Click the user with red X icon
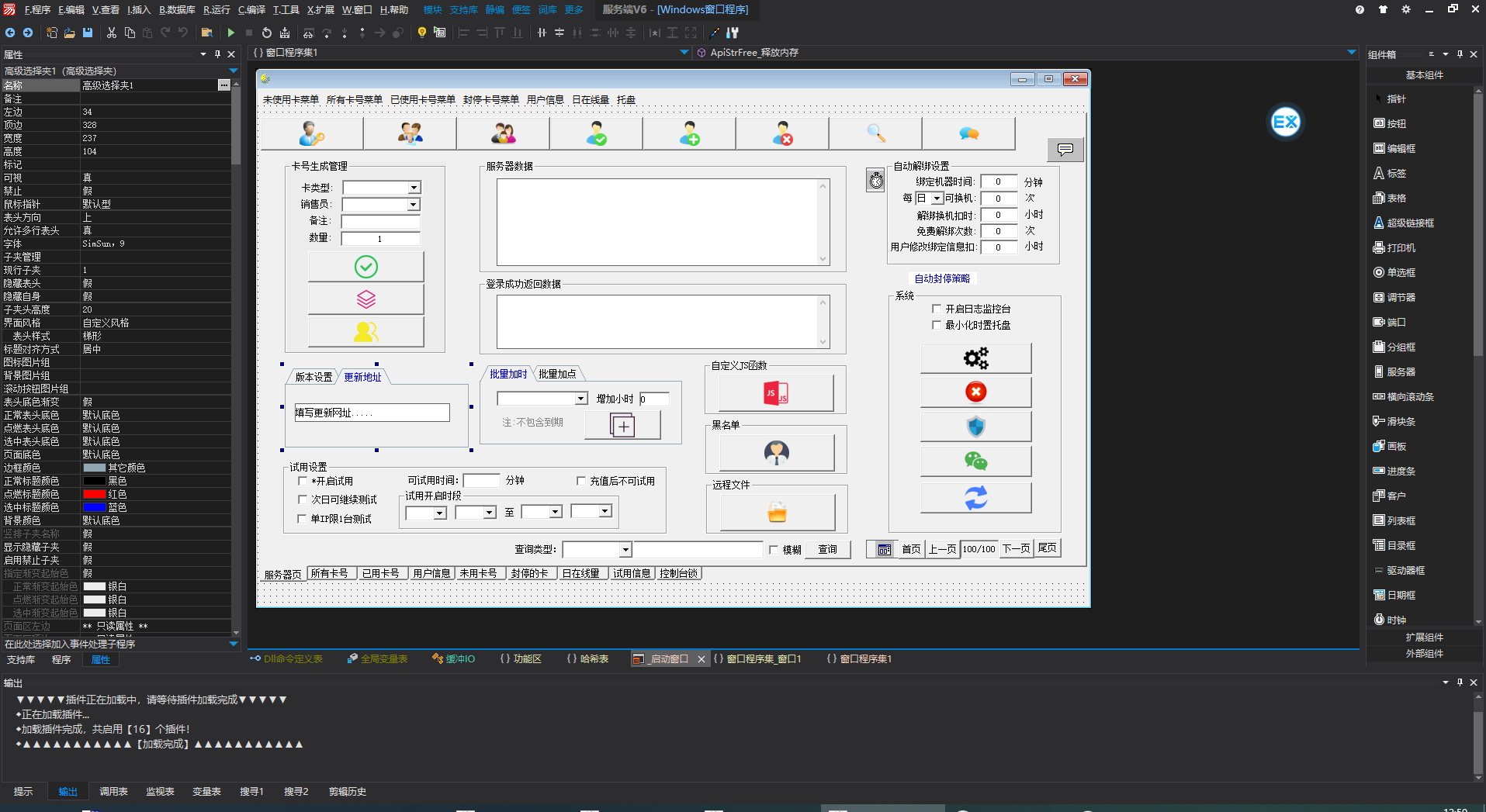Viewport: 1486px width, 812px height. 782,133
